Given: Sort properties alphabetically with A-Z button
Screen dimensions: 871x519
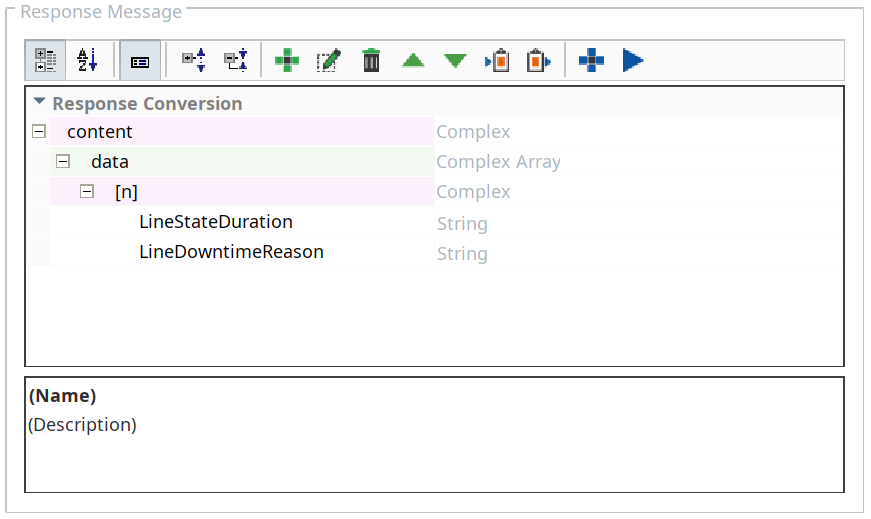Looking at the screenshot, I should [88, 61].
